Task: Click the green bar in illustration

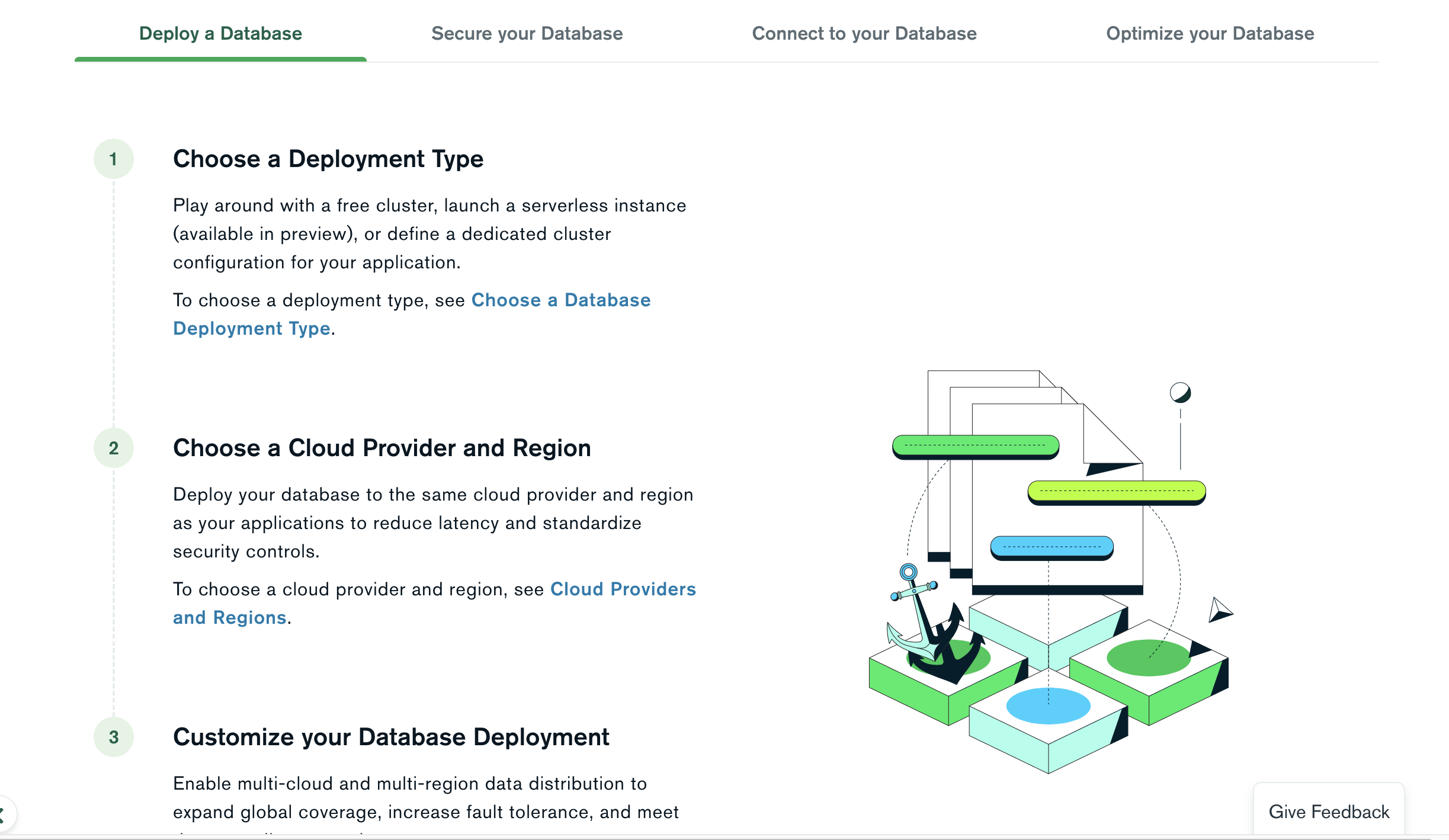Action: point(975,445)
